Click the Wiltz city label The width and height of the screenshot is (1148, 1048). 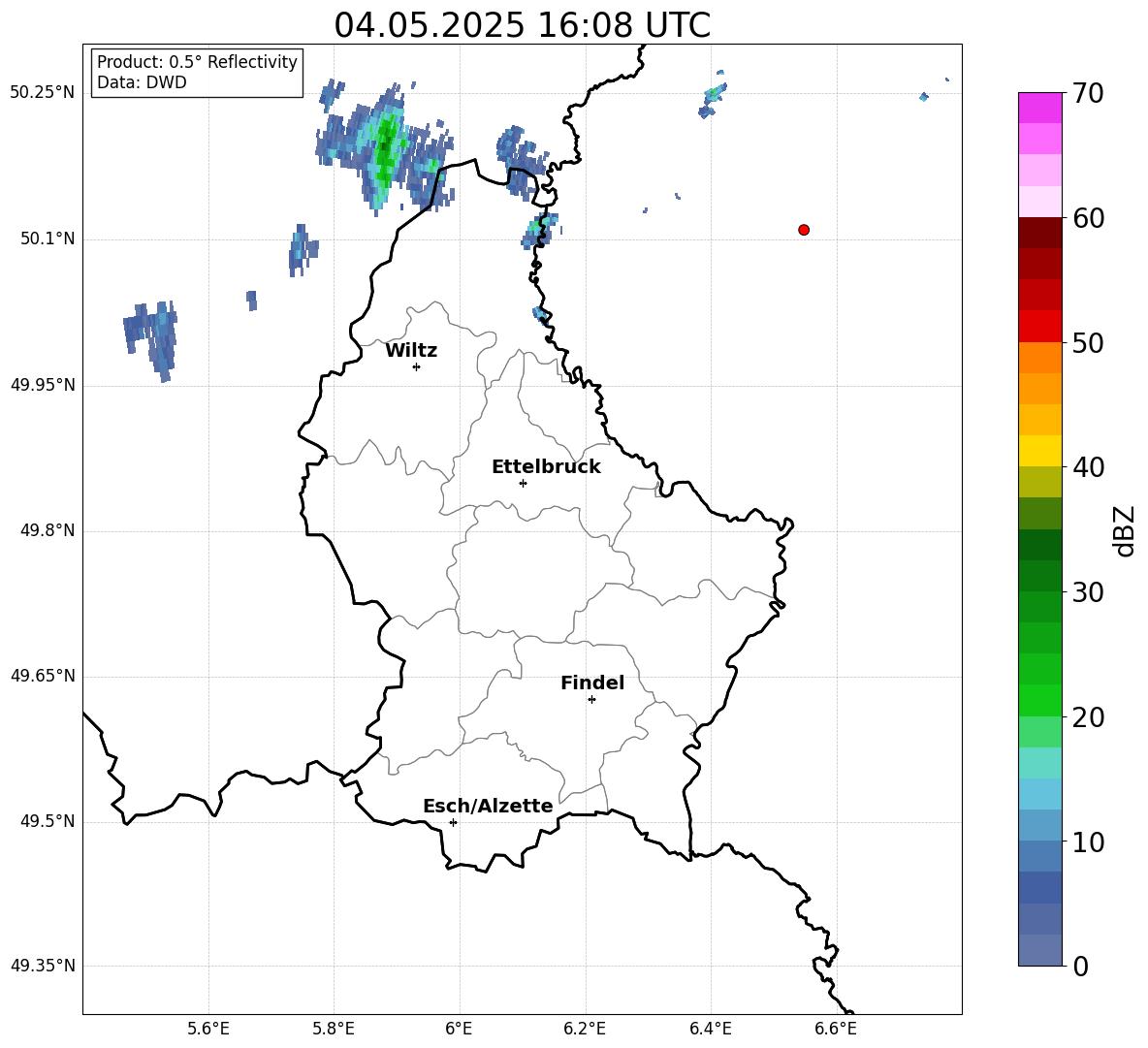(x=411, y=351)
